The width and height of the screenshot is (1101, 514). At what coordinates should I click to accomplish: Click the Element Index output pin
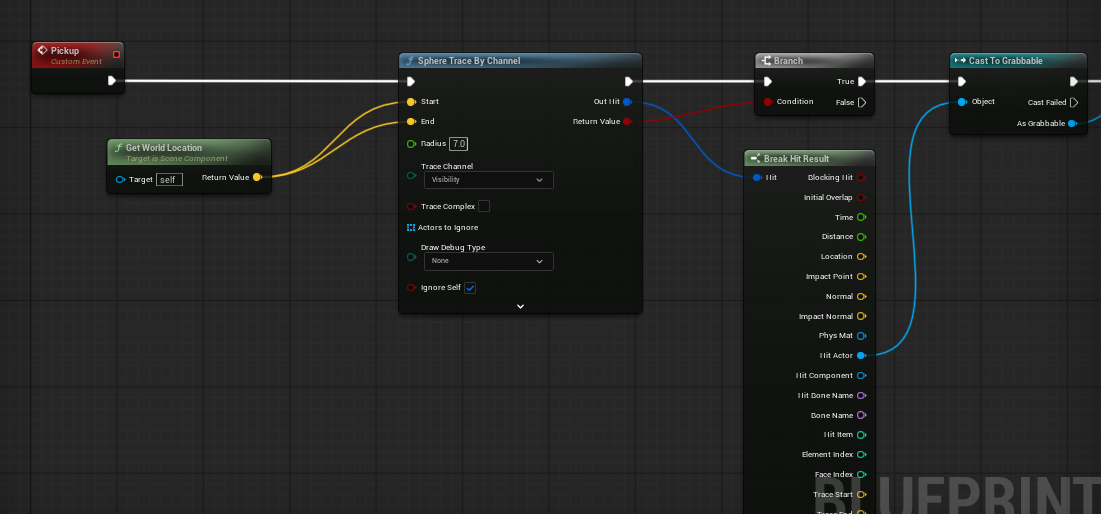click(862, 454)
